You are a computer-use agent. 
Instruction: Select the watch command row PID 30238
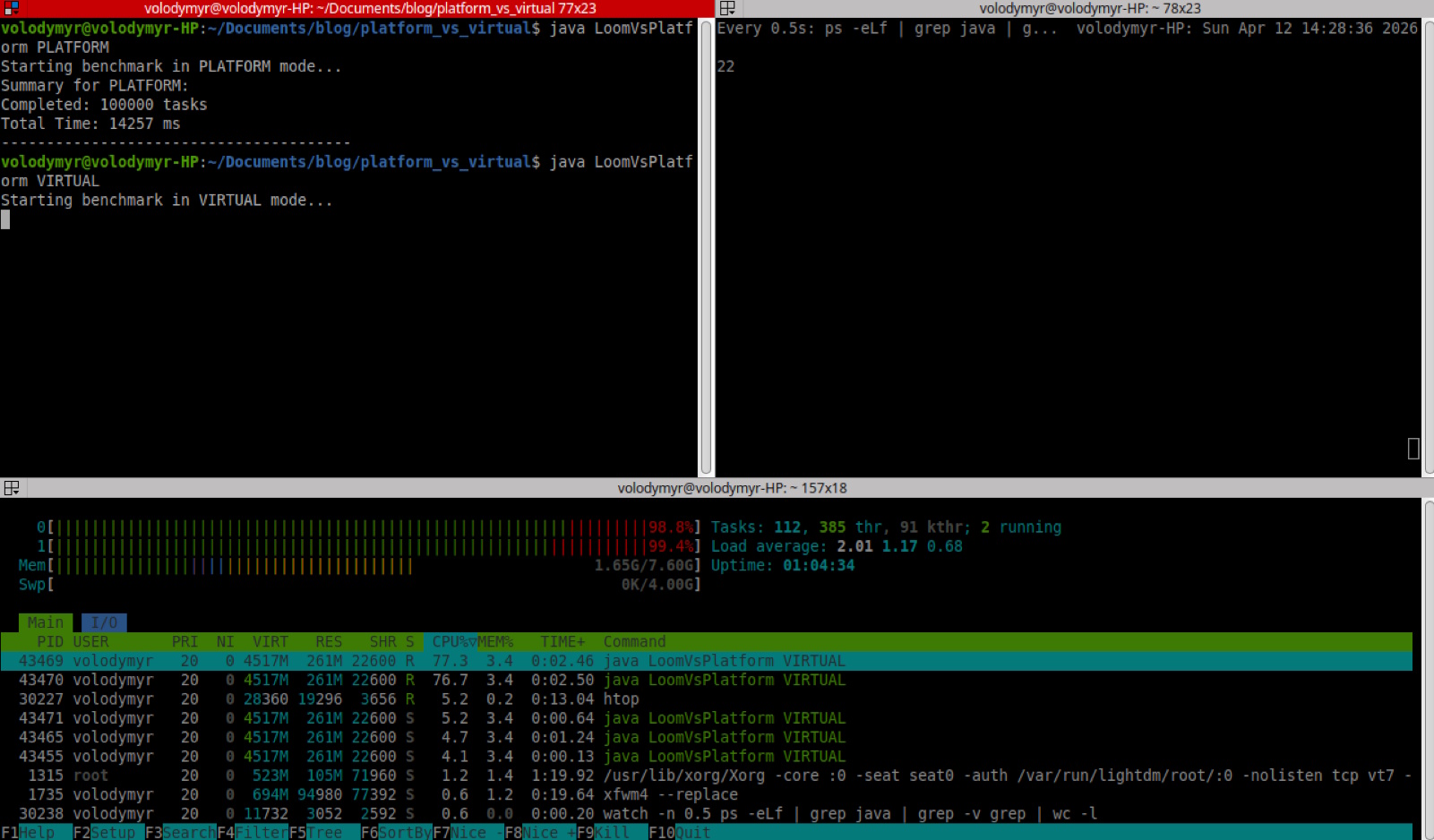[706, 814]
